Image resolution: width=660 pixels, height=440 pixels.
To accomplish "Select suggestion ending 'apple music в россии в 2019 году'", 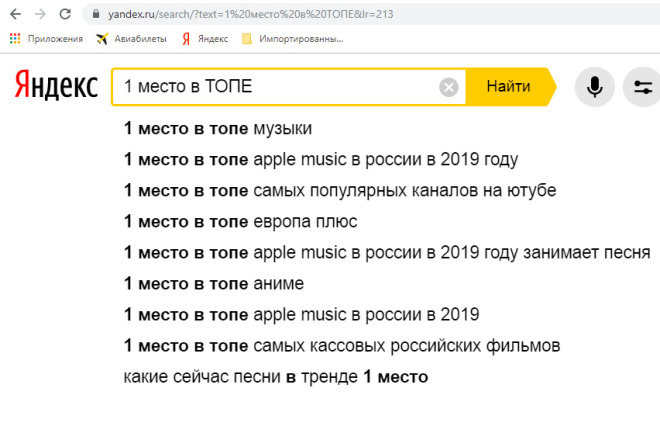I will pos(321,160).
